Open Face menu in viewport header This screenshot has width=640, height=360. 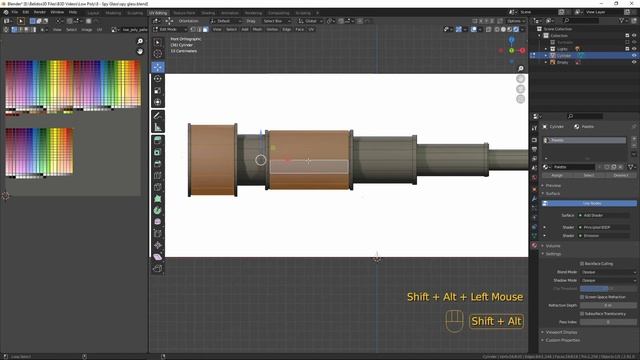[x=300, y=29]
